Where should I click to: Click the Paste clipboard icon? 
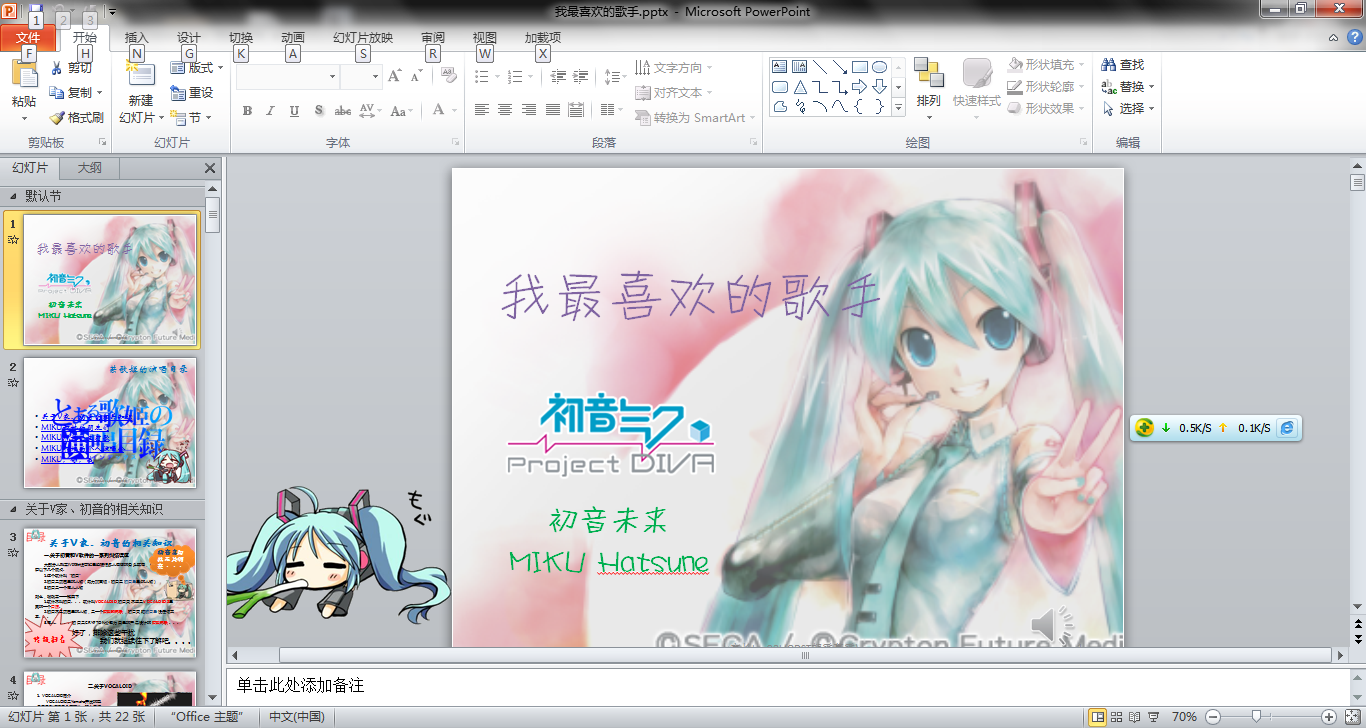coord(24,75)
